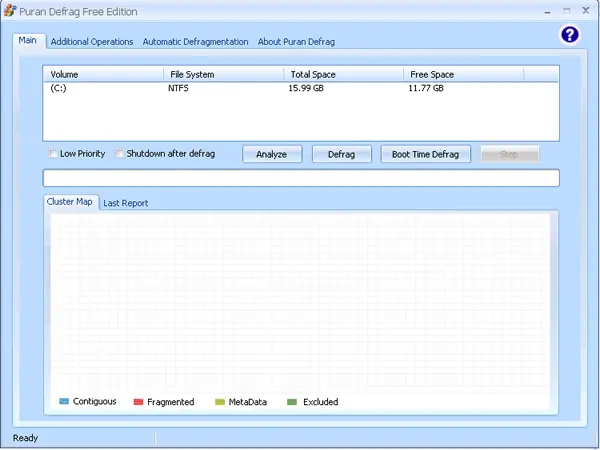This screenshot has height=450, width=600.
Task: Click the Boot Time Defrag button
Action: click(426, 154)
